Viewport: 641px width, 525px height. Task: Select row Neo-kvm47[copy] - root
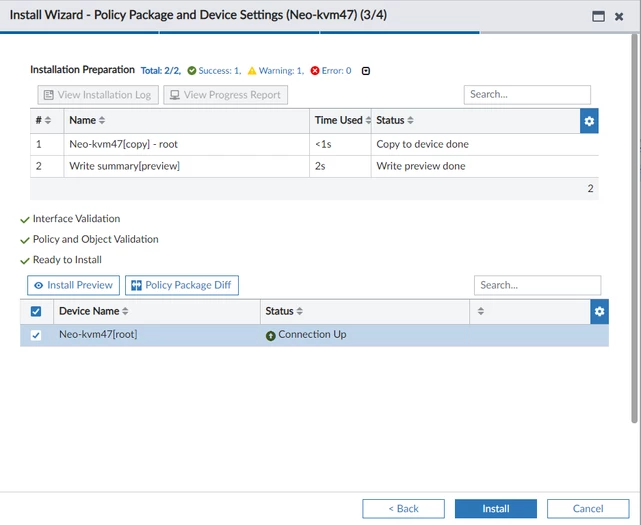(314, 144)
